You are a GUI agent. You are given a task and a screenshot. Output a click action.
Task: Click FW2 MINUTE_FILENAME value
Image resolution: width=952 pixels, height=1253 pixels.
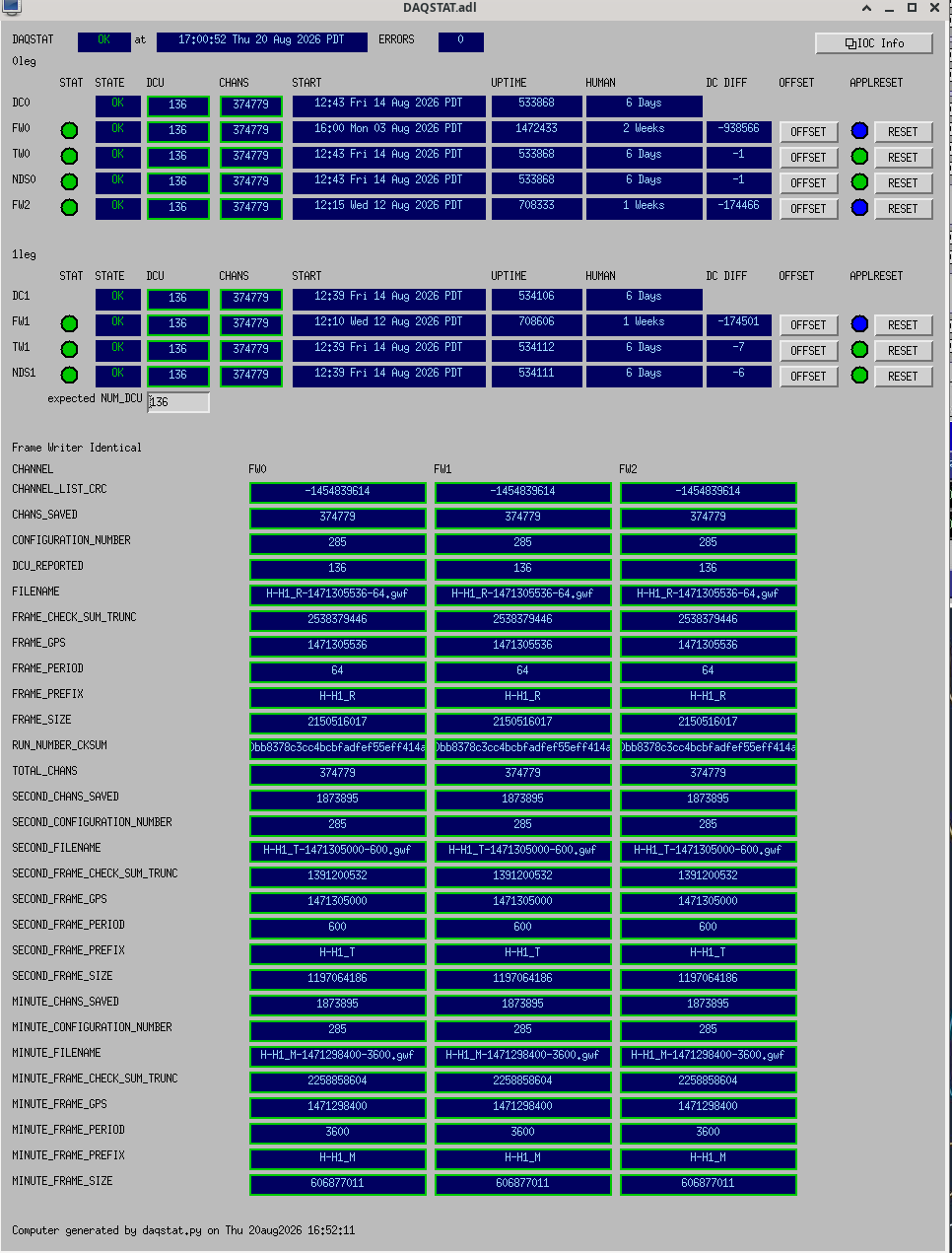coord(708,1055)
